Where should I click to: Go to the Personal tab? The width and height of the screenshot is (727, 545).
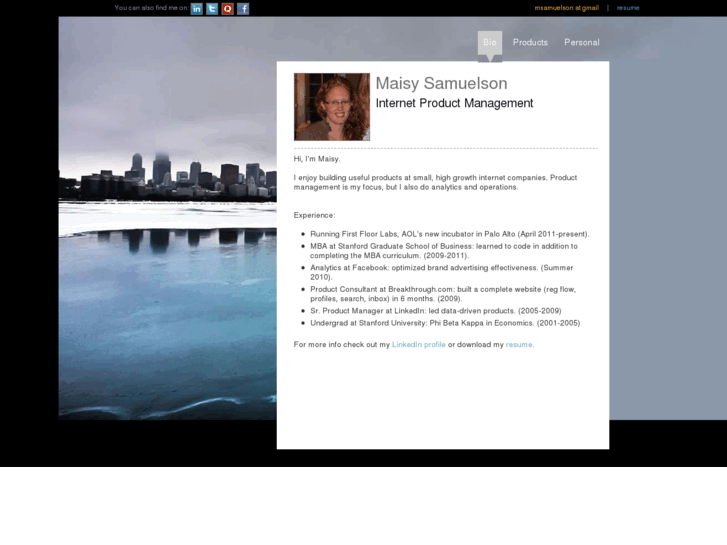tap(581, 42)
